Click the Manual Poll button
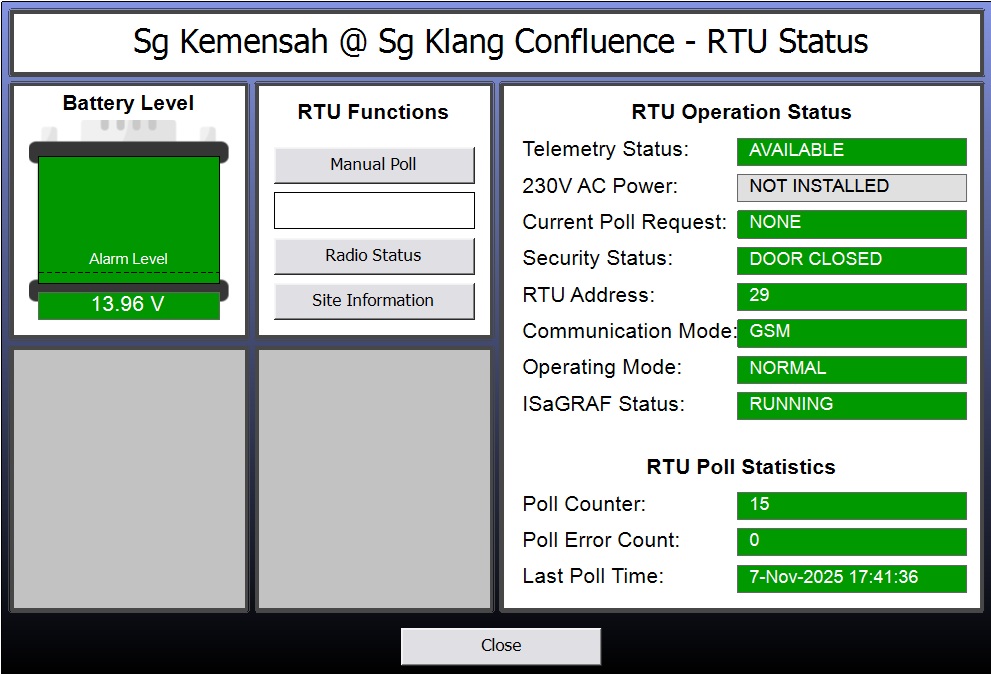The height and width of the screenshot is (674, 991). [374, 165]
